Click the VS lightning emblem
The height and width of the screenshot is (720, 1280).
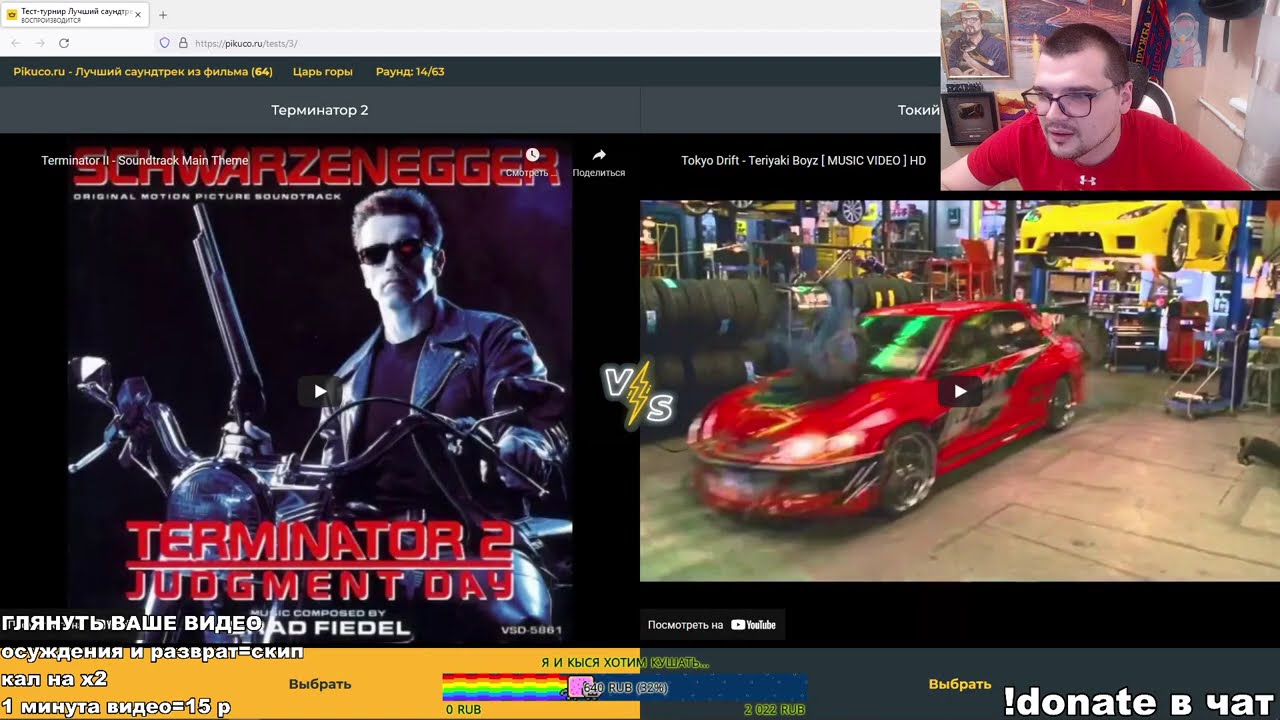(638, 395)
